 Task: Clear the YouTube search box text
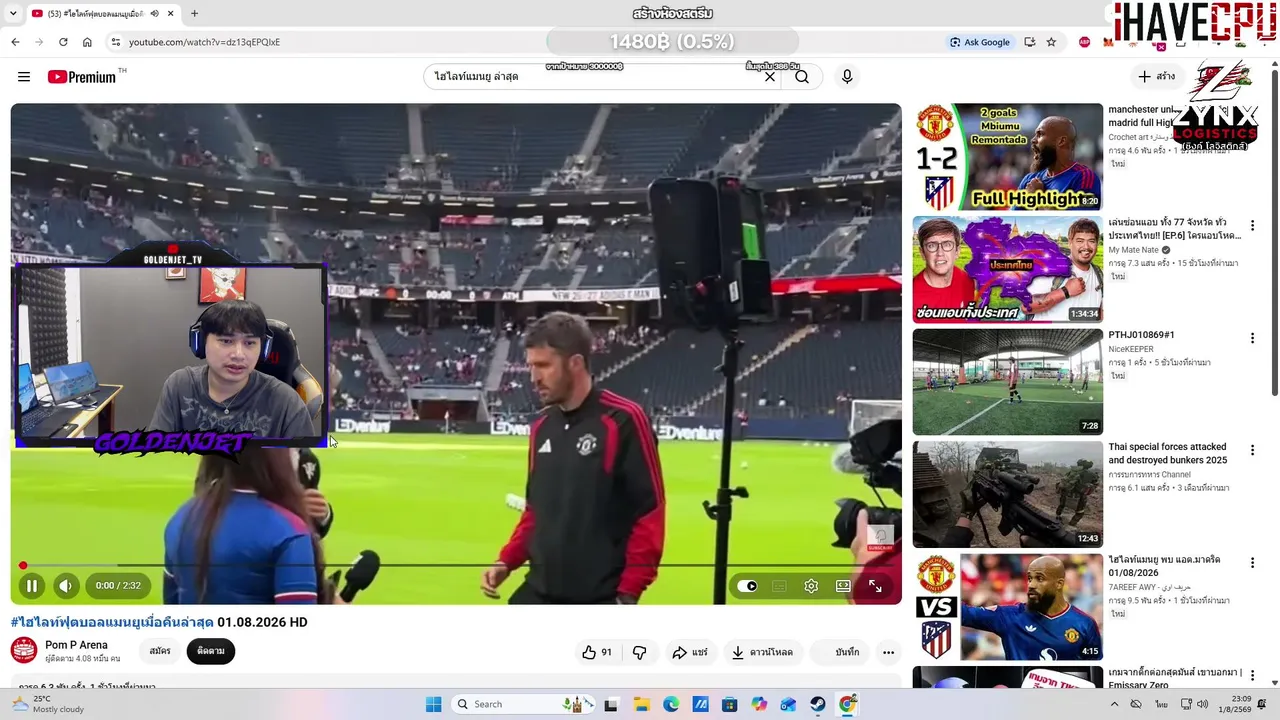(770, 77)
